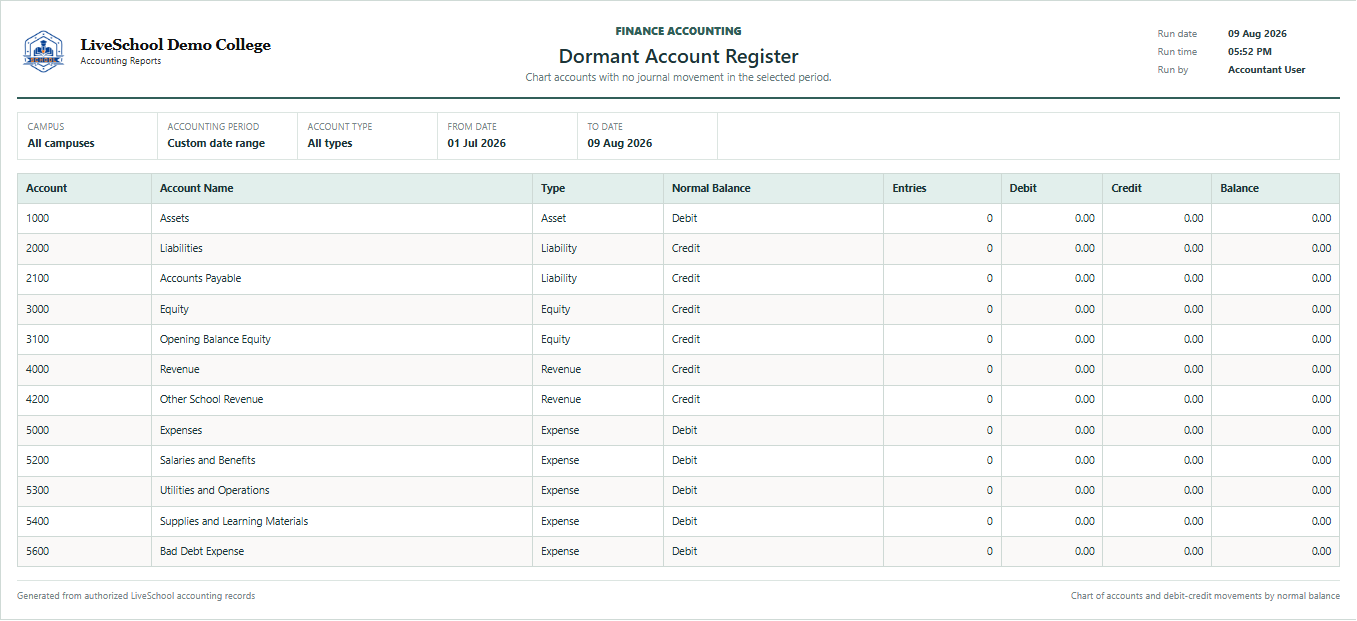Select the 'Accounts Payable' account name
The width and height of the screenshot is (1357, 621).
201,278
